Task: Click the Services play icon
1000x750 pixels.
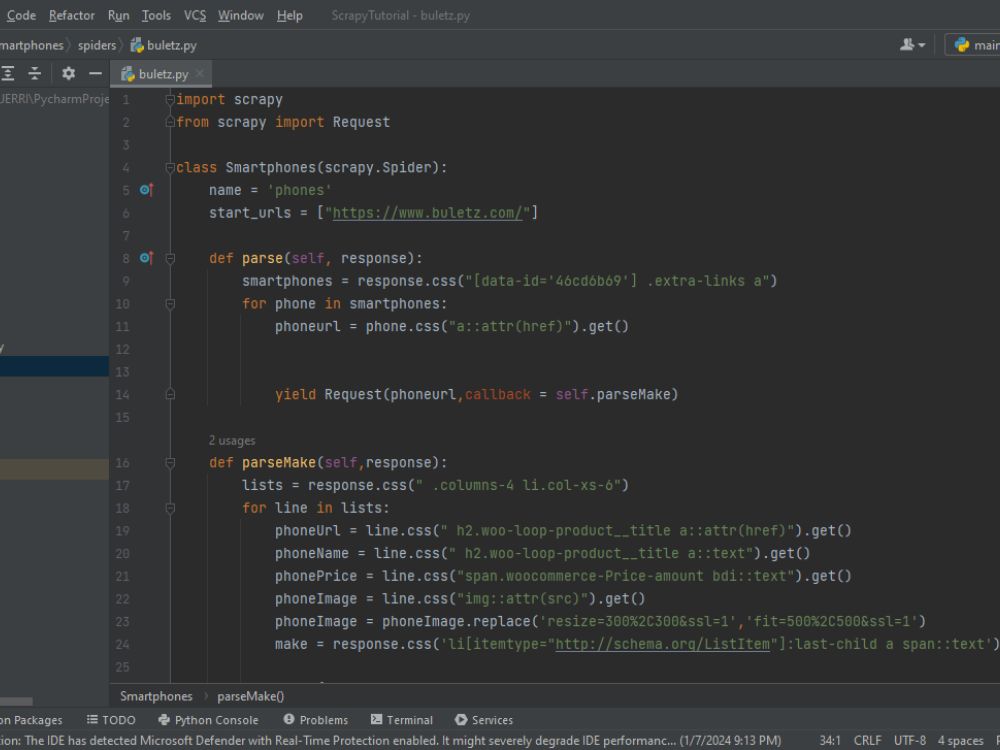Action: (460, 719)
